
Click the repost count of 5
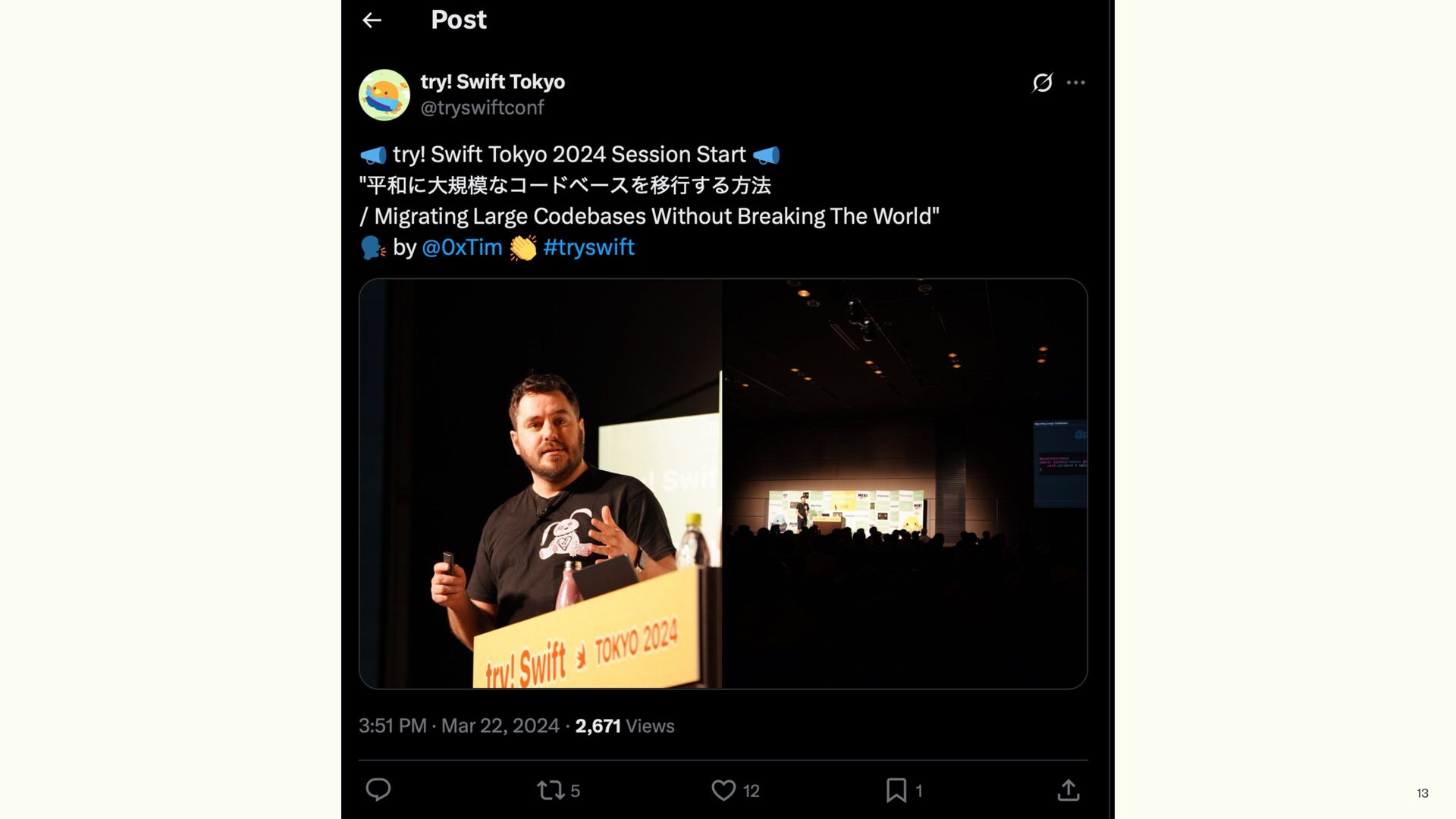pyautogui.click(x=576, y=791)
